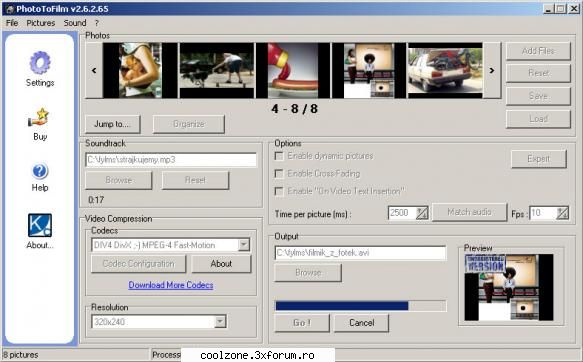
Task: Click the Save button
Action: click(x=538, y=96)
